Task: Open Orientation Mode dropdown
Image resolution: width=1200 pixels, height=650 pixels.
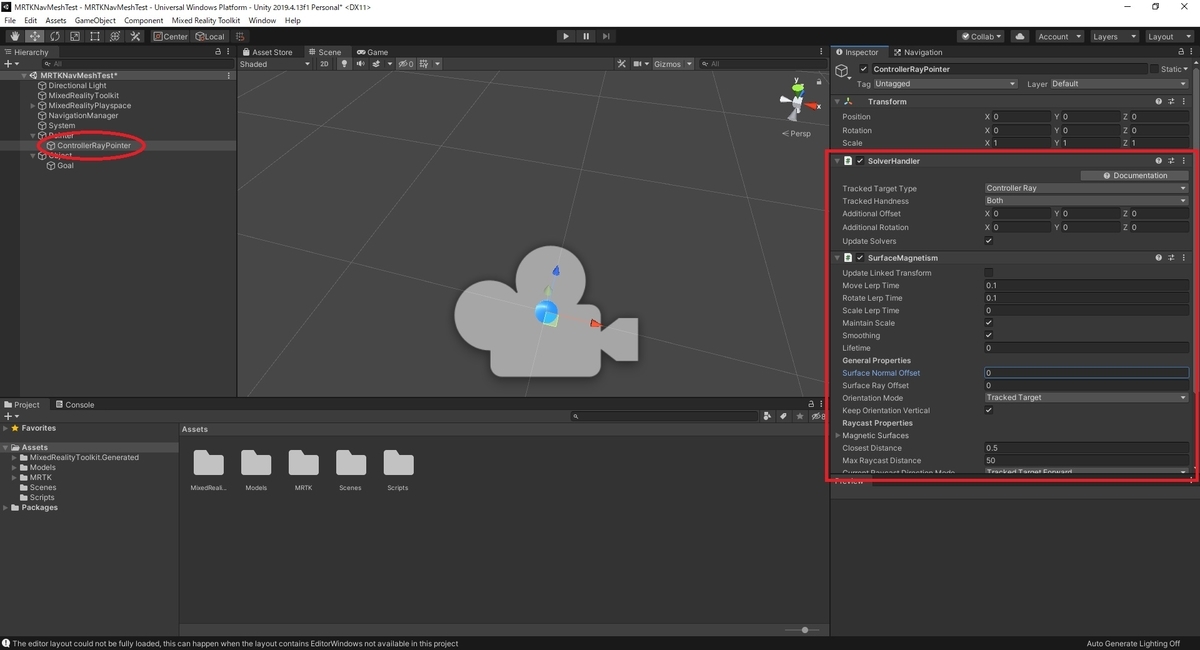Action: (1086, 398)
